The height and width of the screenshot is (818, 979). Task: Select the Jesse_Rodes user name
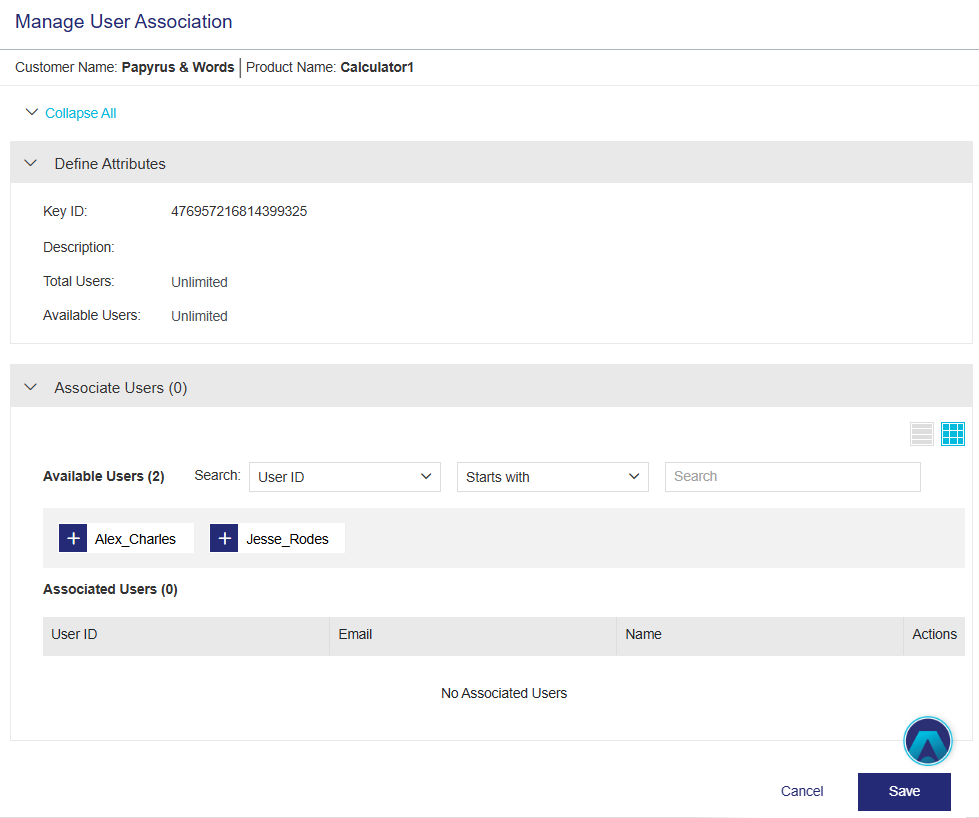pos(287,539)
